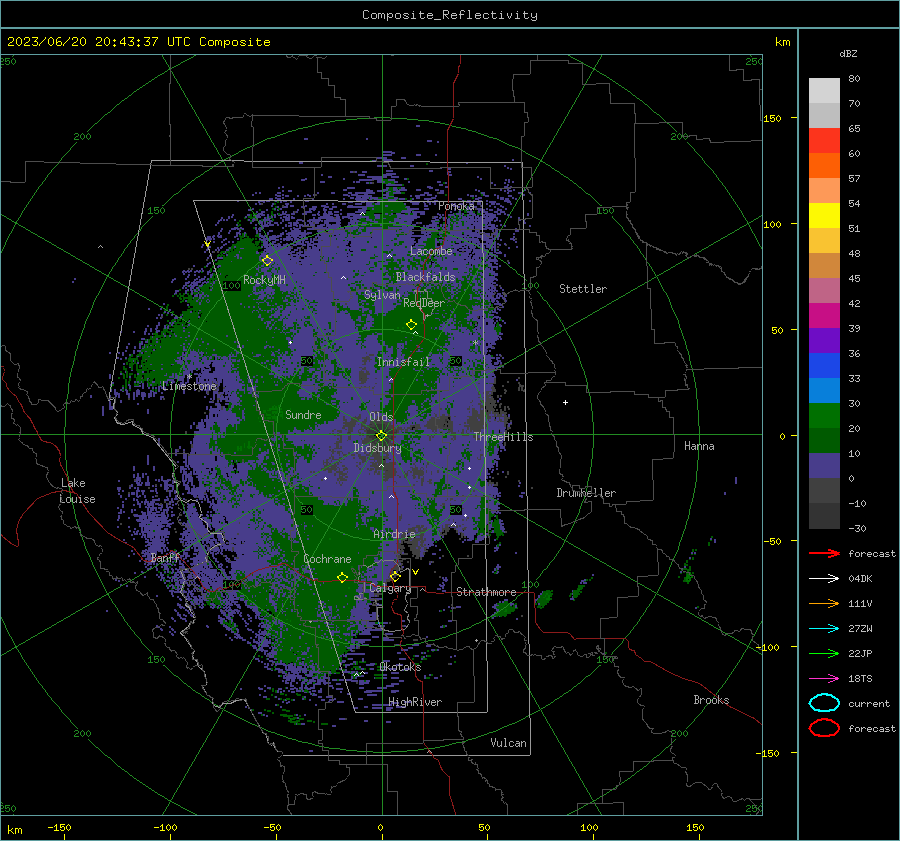This screenshot has width=900, height=841.
Task: Click the RockyMH label
Action: click(264, 280)
